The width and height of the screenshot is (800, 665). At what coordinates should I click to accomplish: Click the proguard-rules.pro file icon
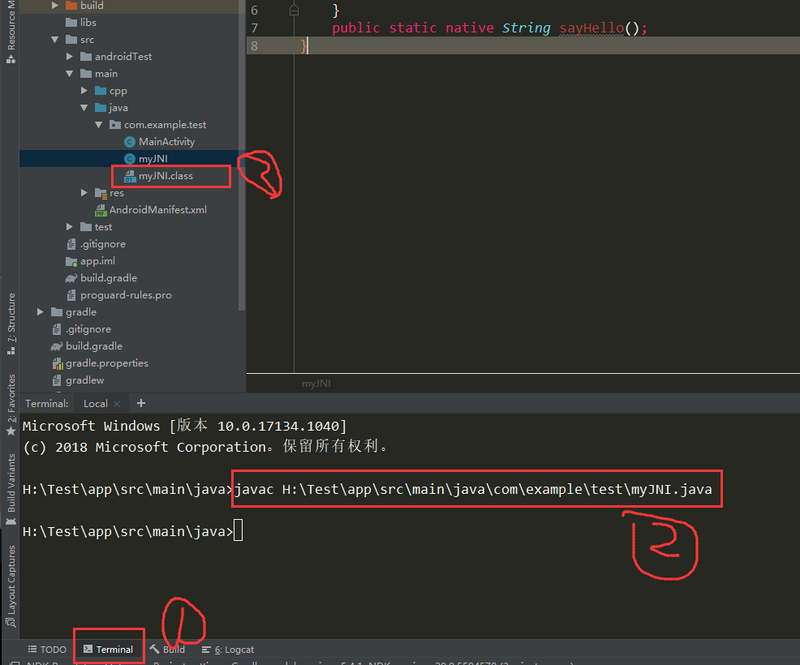(71, 295)
